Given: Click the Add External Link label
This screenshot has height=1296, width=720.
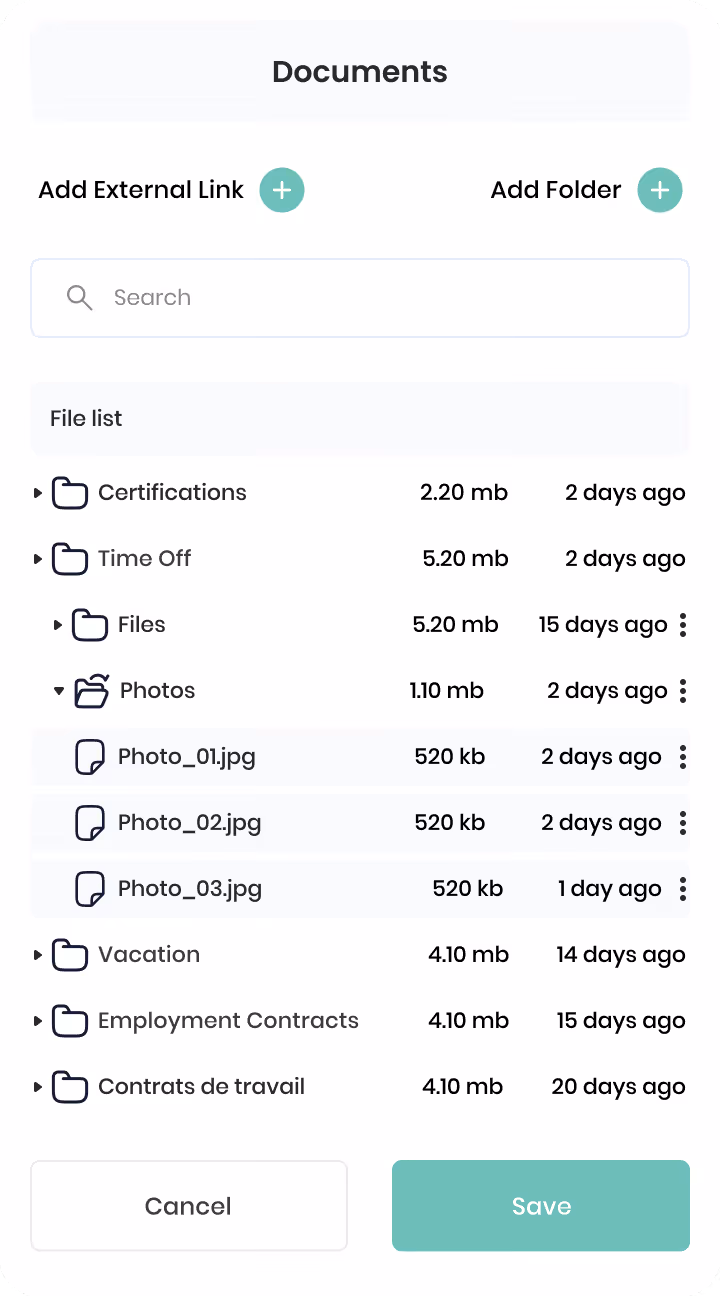Looking at the screenshot, I should 141,190.
